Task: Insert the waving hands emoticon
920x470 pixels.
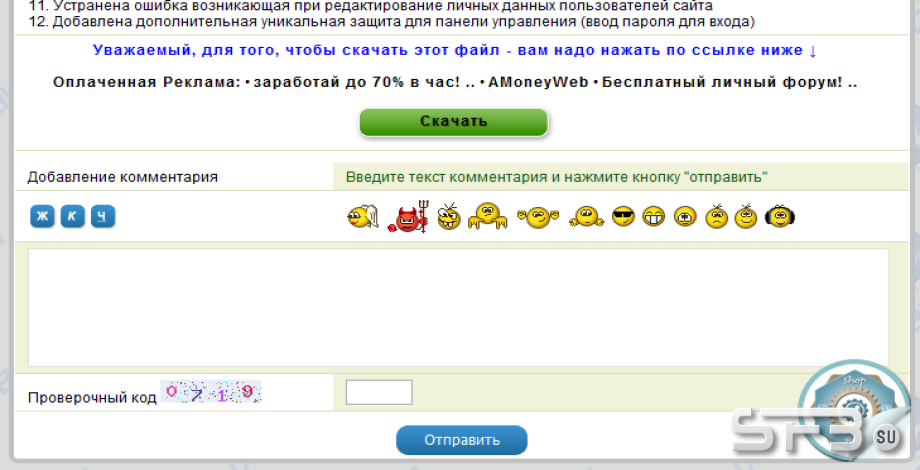Action: (x=537, y=217)
